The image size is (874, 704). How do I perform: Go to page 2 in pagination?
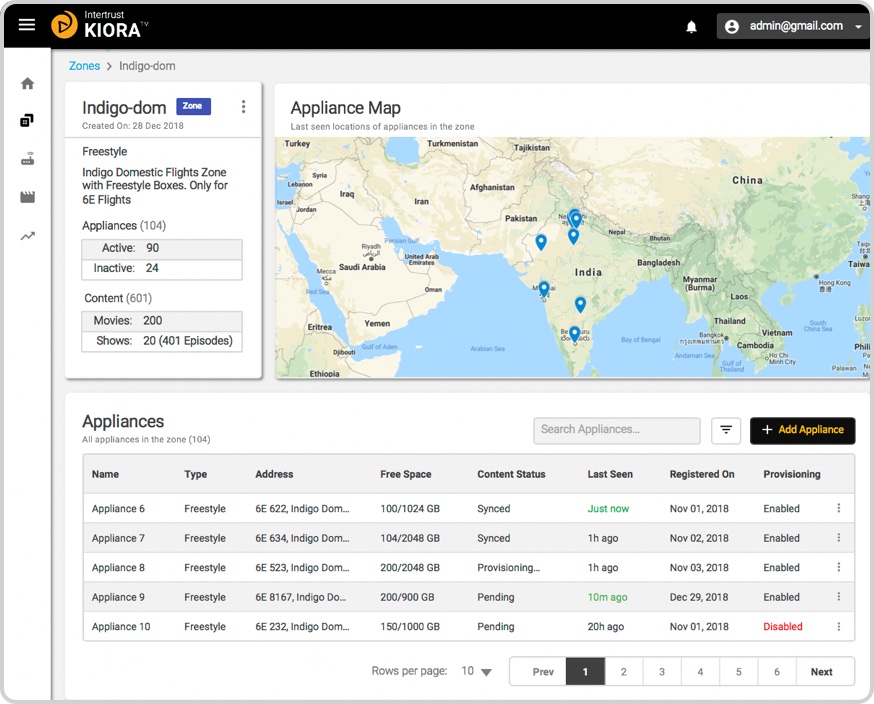point(624,672)
